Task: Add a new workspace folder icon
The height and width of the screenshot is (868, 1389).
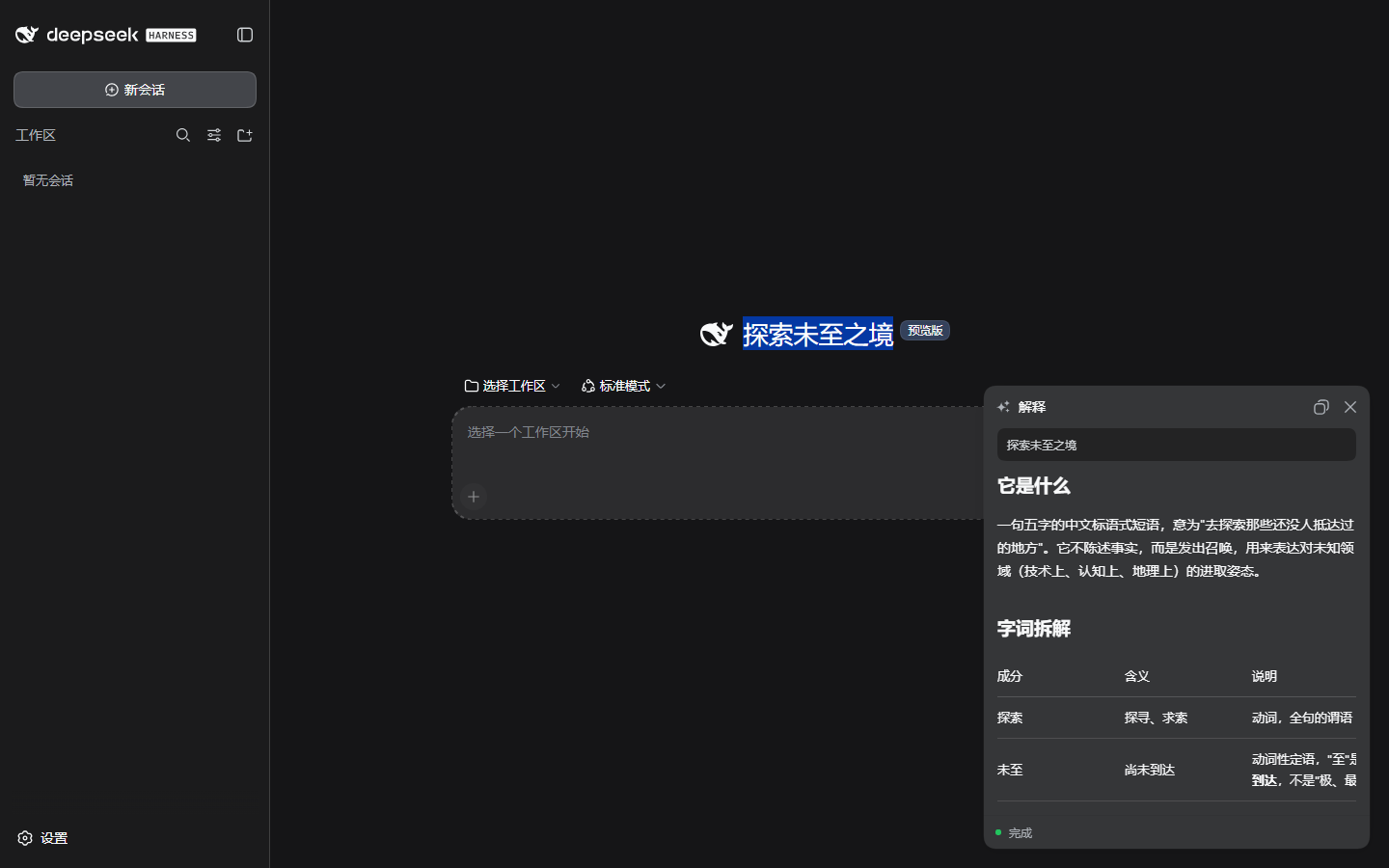Action: click(245, 135)
